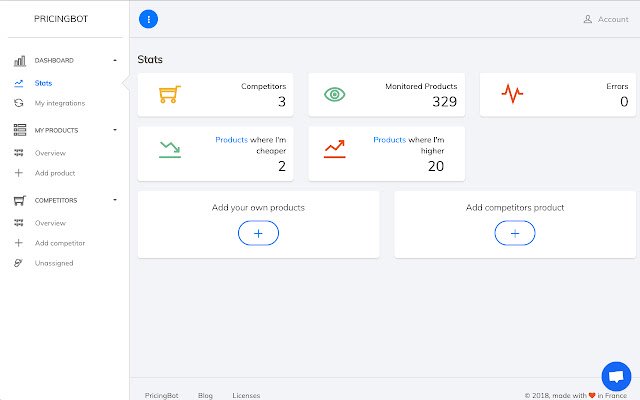Click the My Products Overview icon
The height and width of the screenshot is (400, 640).
[19, 153]
